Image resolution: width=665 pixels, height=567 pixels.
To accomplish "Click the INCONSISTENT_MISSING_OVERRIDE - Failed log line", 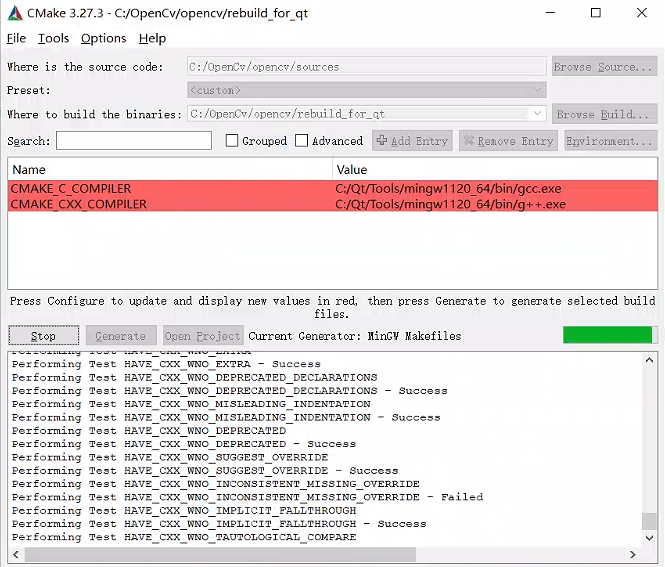I will 247,497.
